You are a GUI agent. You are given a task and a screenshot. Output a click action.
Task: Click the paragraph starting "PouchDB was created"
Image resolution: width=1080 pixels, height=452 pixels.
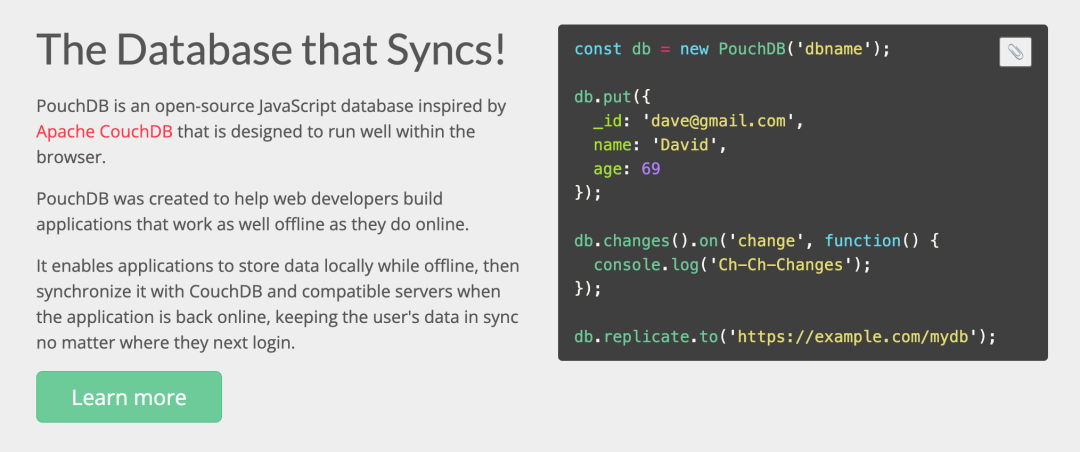(253, 212)
